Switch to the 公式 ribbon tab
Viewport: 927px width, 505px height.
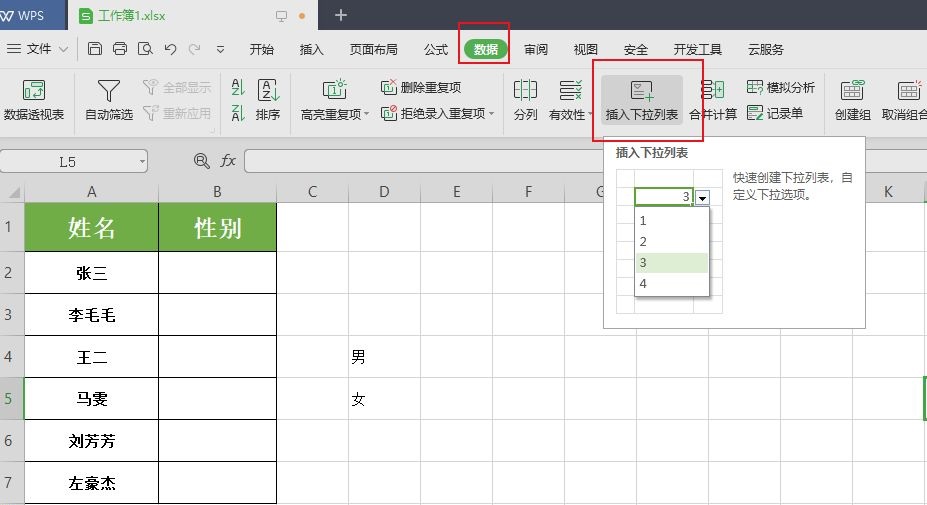436,49
